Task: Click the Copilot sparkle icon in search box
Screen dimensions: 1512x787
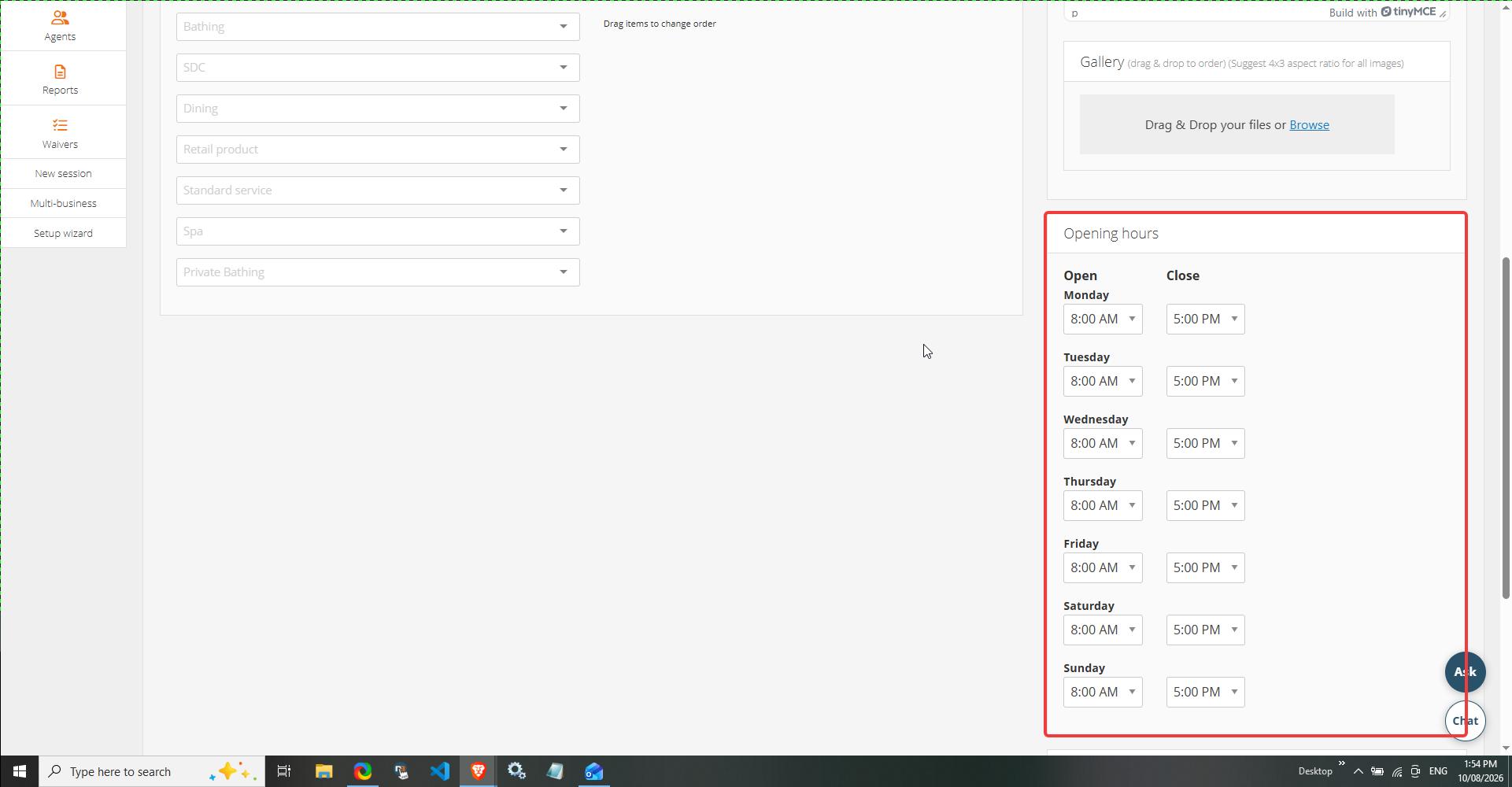Action: pos(232,771)
